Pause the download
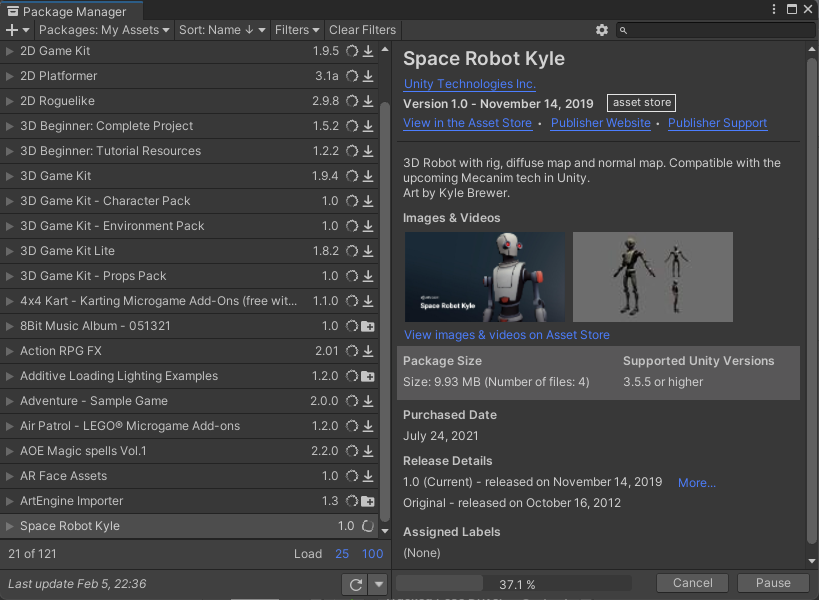Screen dimensions: 819x600 click(x=773, y=583)
